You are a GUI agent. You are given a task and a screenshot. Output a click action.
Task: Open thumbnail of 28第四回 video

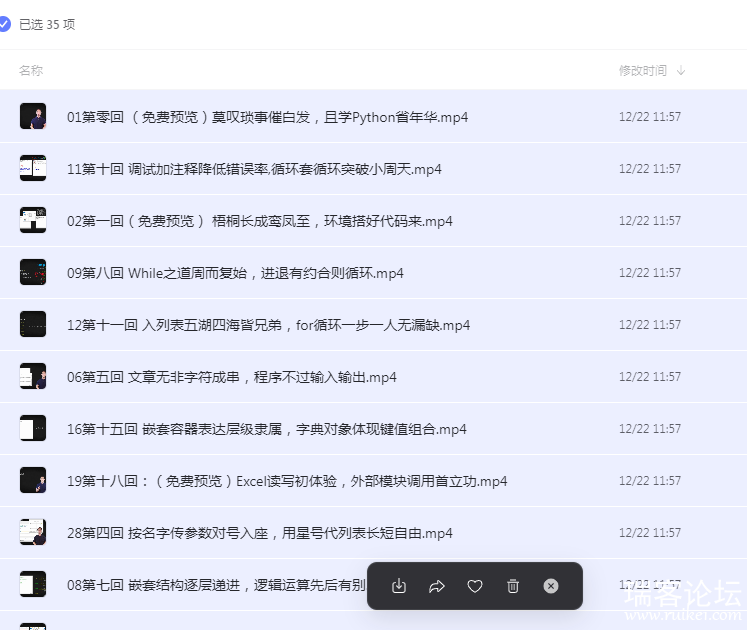(x=33, y=532)
